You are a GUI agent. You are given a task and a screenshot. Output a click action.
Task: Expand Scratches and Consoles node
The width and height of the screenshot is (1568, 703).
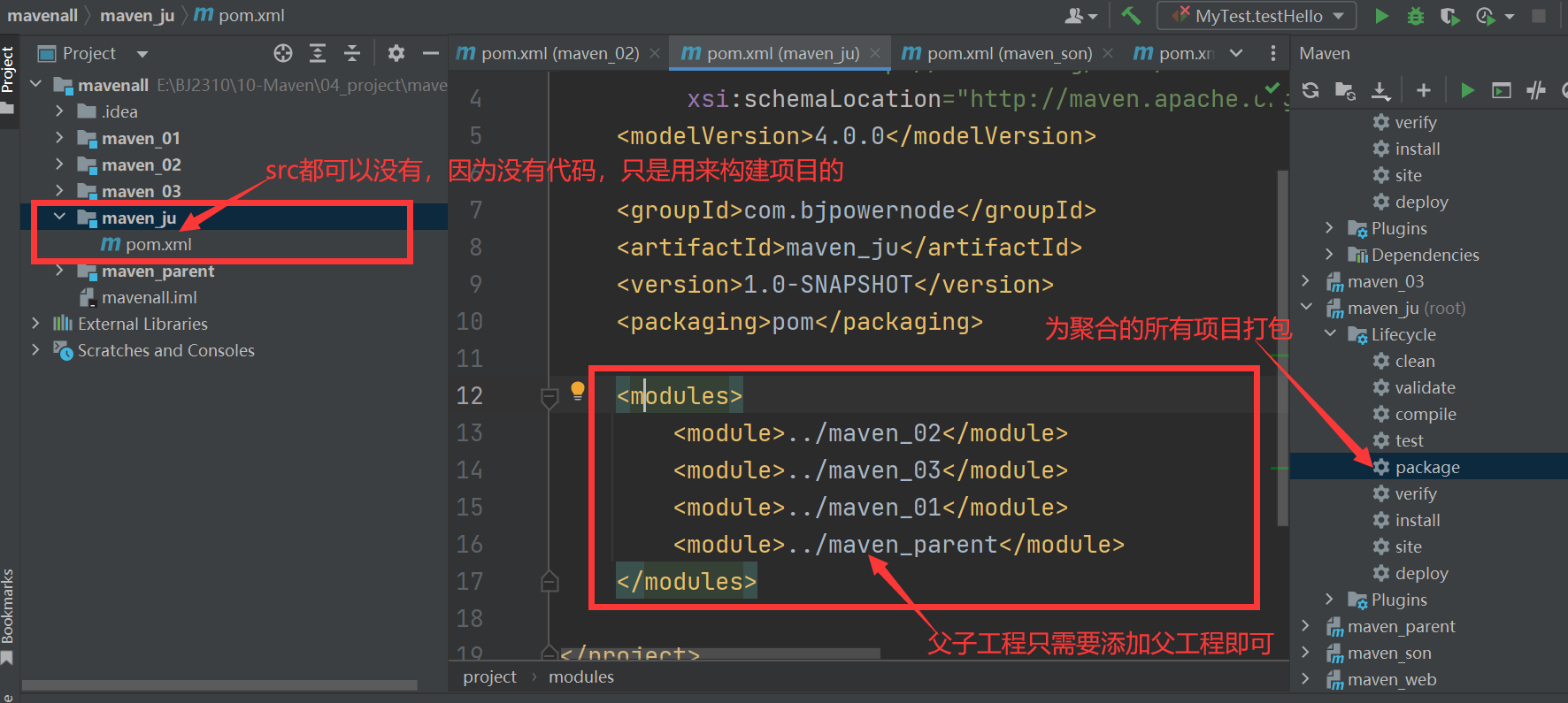(35, 349)
